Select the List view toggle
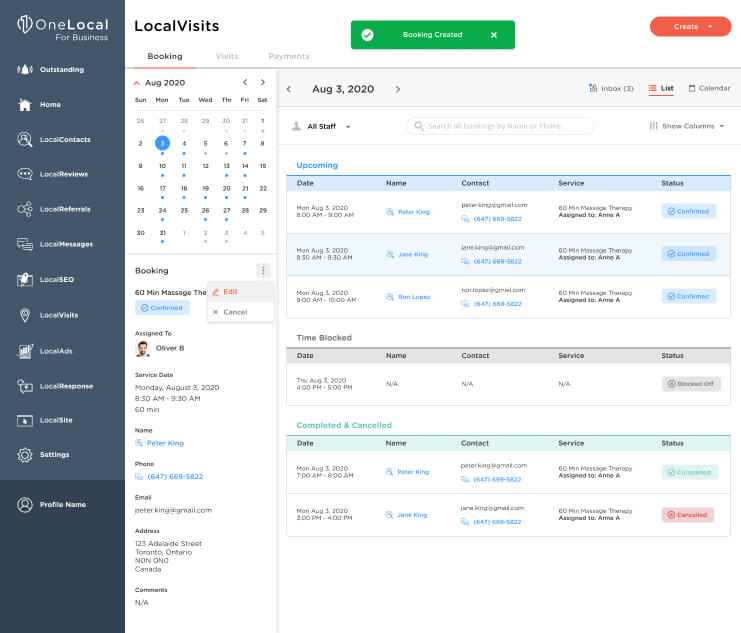Screen dimensions: 741x633 coord(661,88)
